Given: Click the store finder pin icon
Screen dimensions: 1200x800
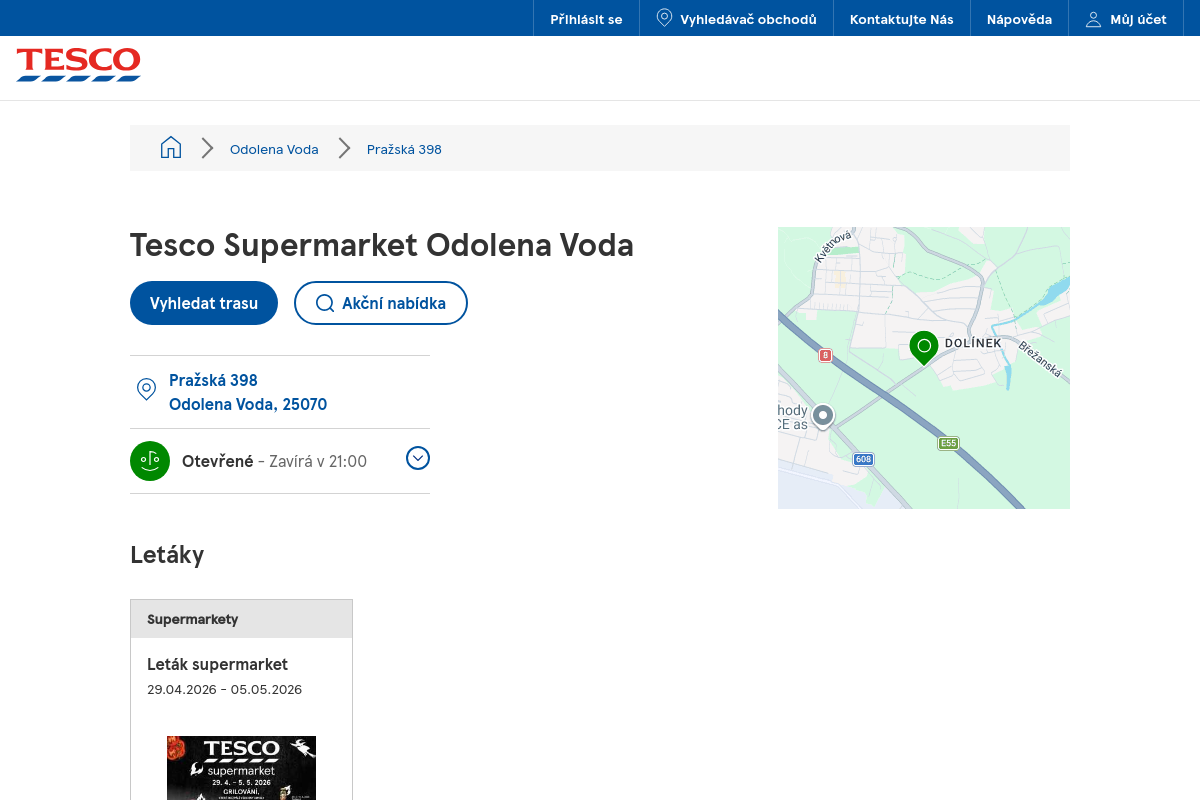Looking at the screenshot, I should point(664,18).
